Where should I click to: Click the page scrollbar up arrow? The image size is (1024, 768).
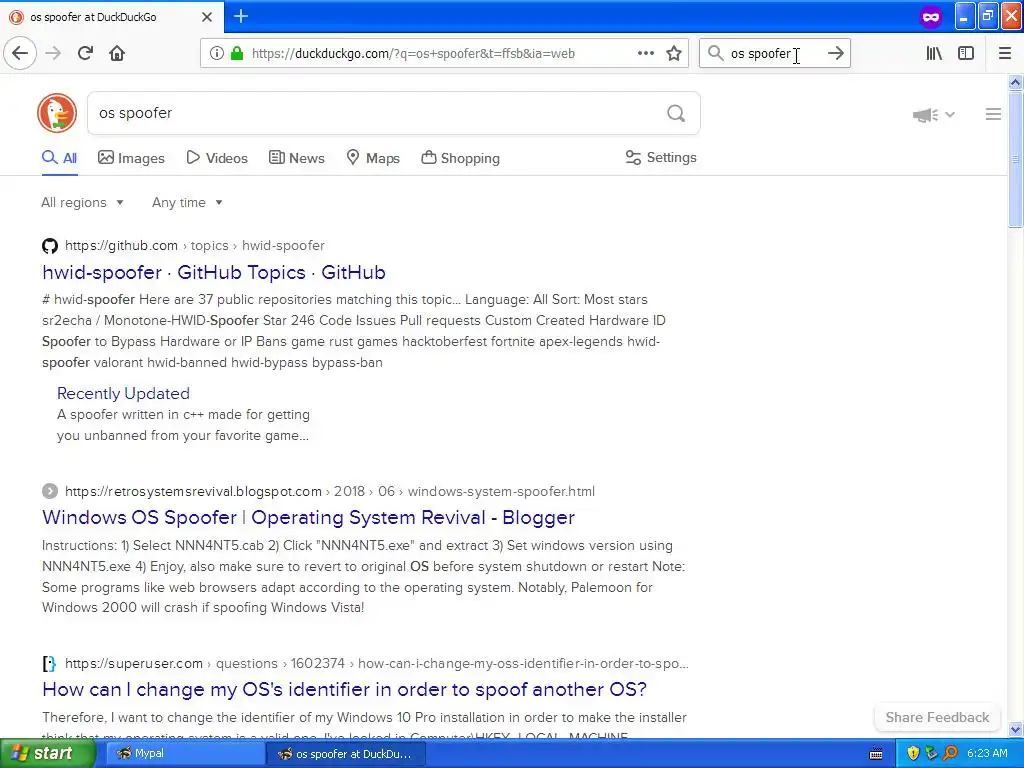click(1015, 82)
